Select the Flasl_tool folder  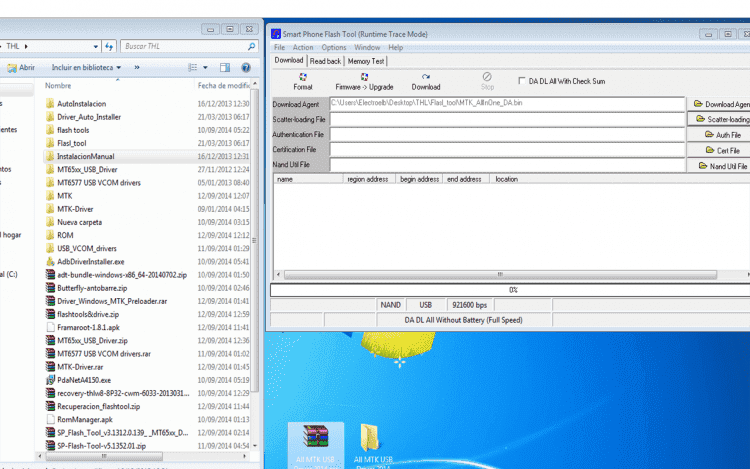click(x=72, y=143)
